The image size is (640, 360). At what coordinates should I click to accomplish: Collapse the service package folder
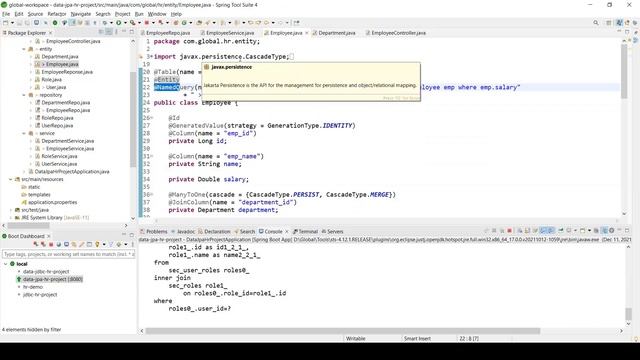24,133
